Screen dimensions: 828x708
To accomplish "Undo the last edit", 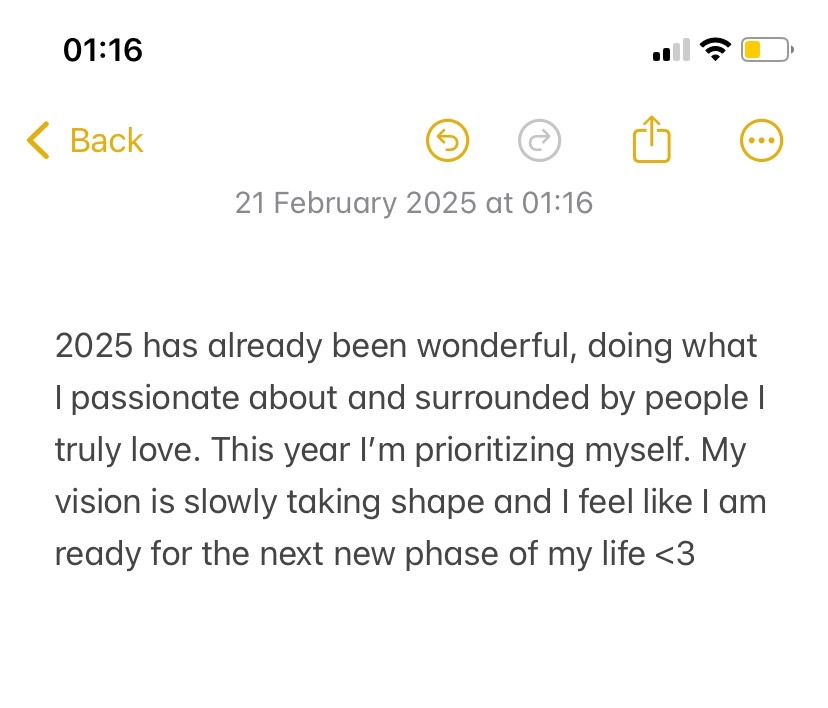I will point(447,141).
